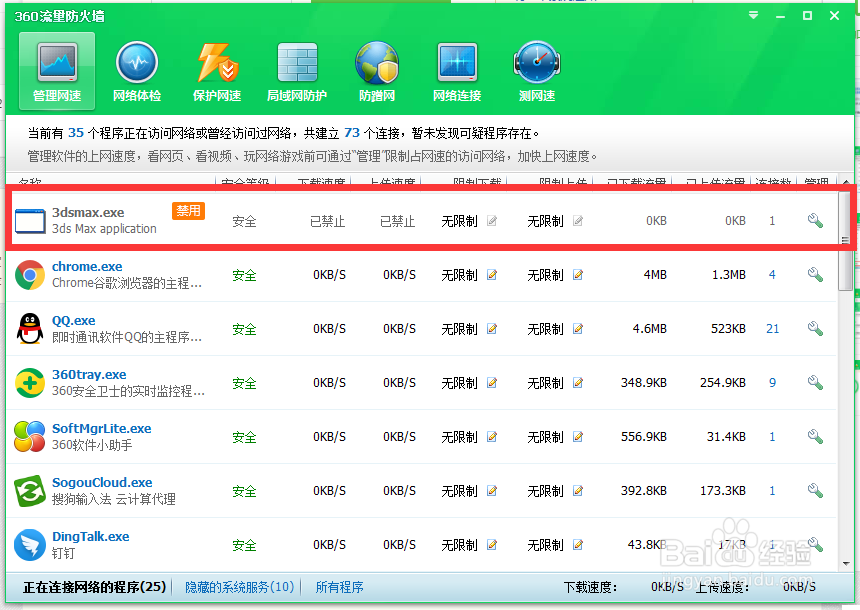
Task: Select the SogouCloud.exe program name
Action: pyautogui.click(x=102, y=483)
